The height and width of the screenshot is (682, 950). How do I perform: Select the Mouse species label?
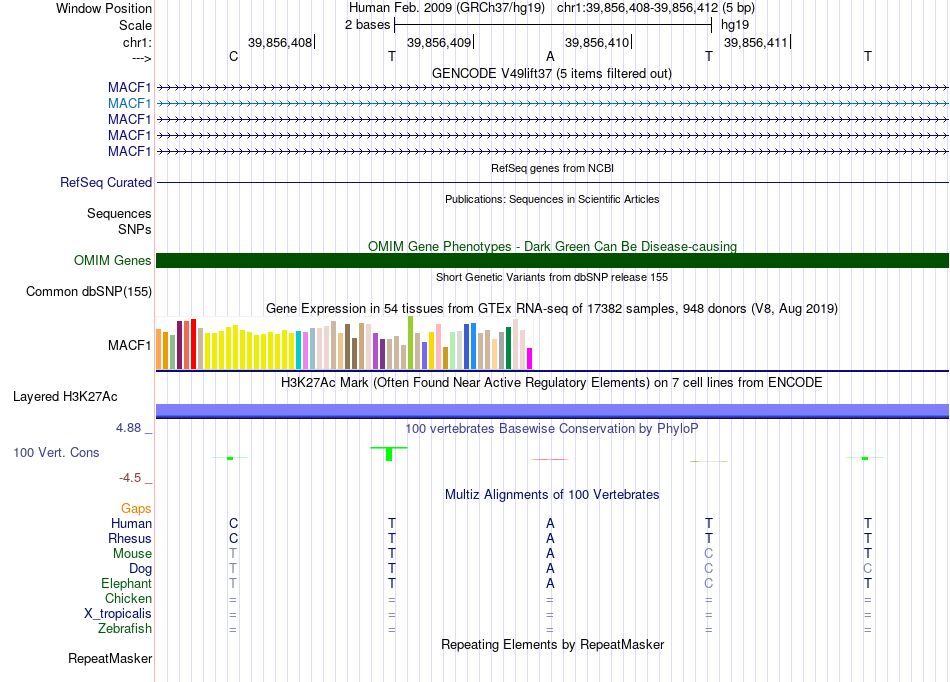pos(132,554)
